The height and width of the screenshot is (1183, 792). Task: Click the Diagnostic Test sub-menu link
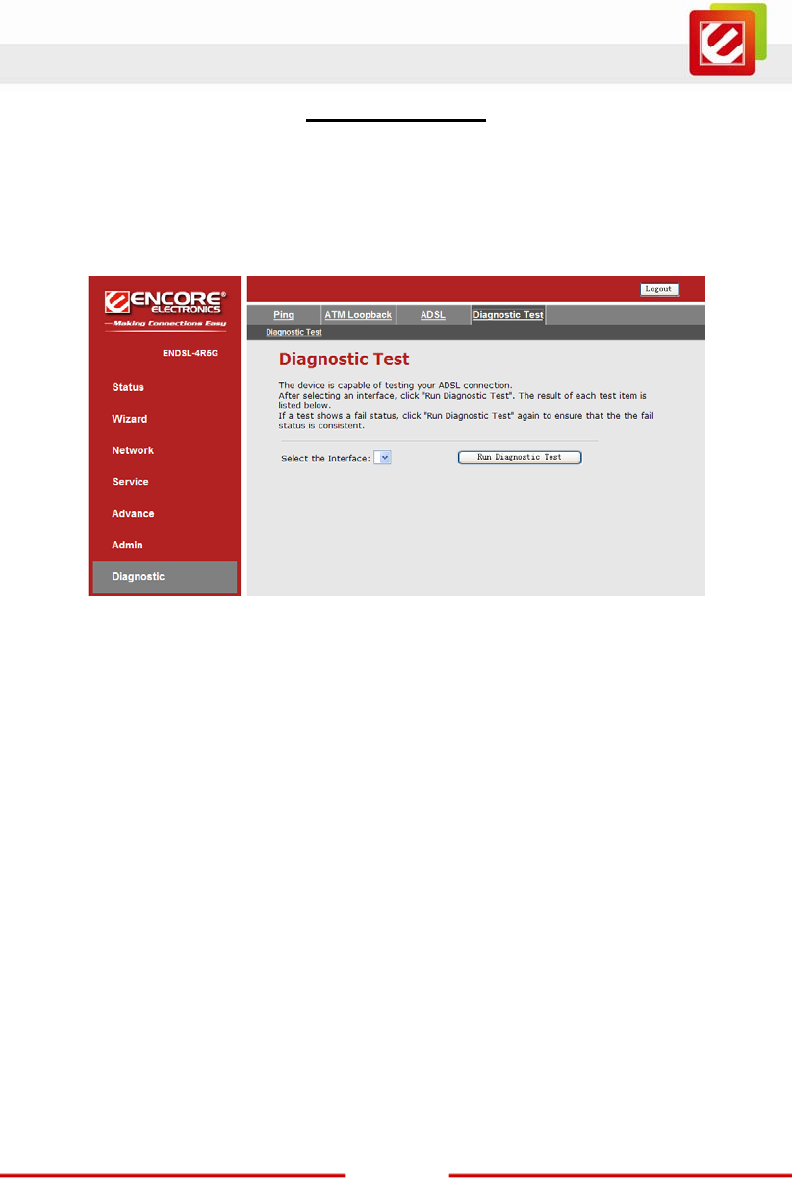293,333
